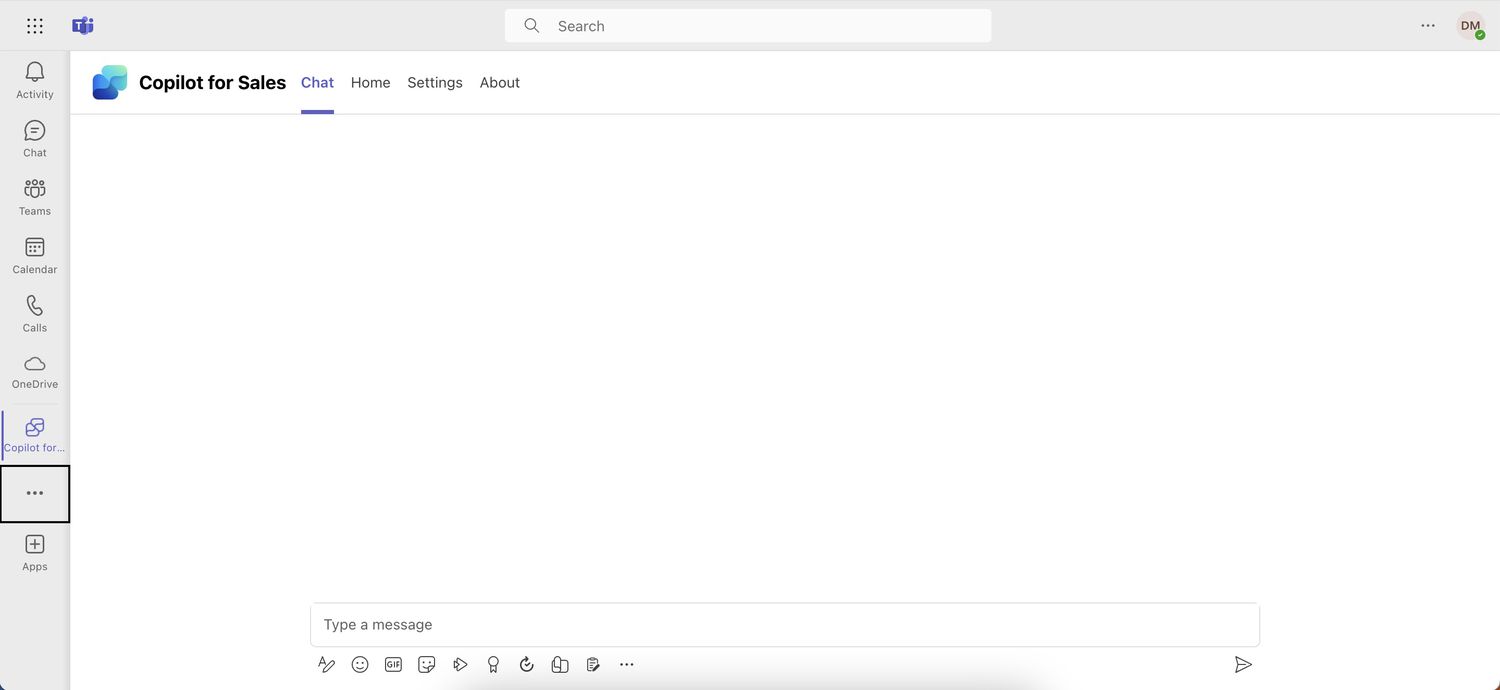Open the About tab
The width and height of the screenshot is (1500, 690).
click(499, 83)
